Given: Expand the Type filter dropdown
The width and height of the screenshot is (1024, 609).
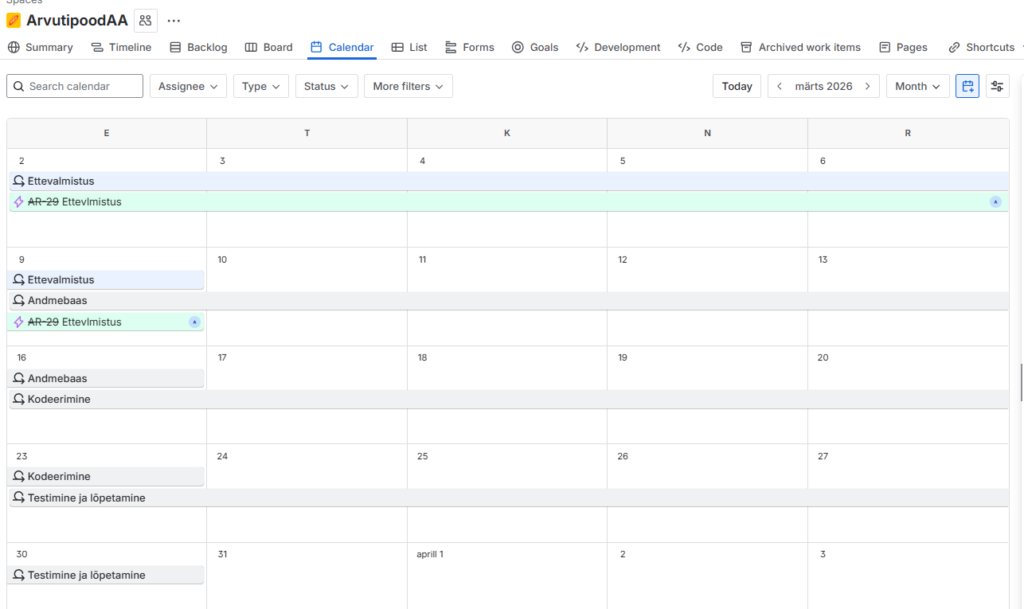Looking at the screenshot, I should 261,86.
